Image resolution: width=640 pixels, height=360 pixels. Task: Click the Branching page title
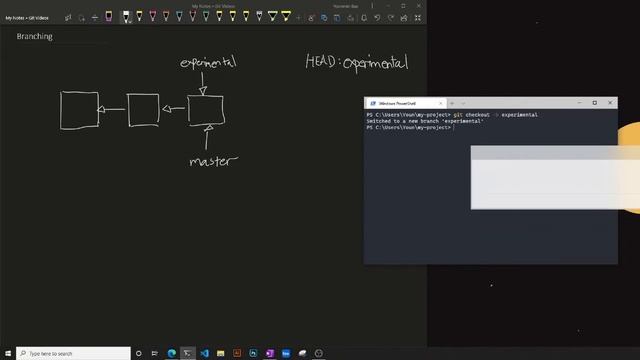pos(34,36)
